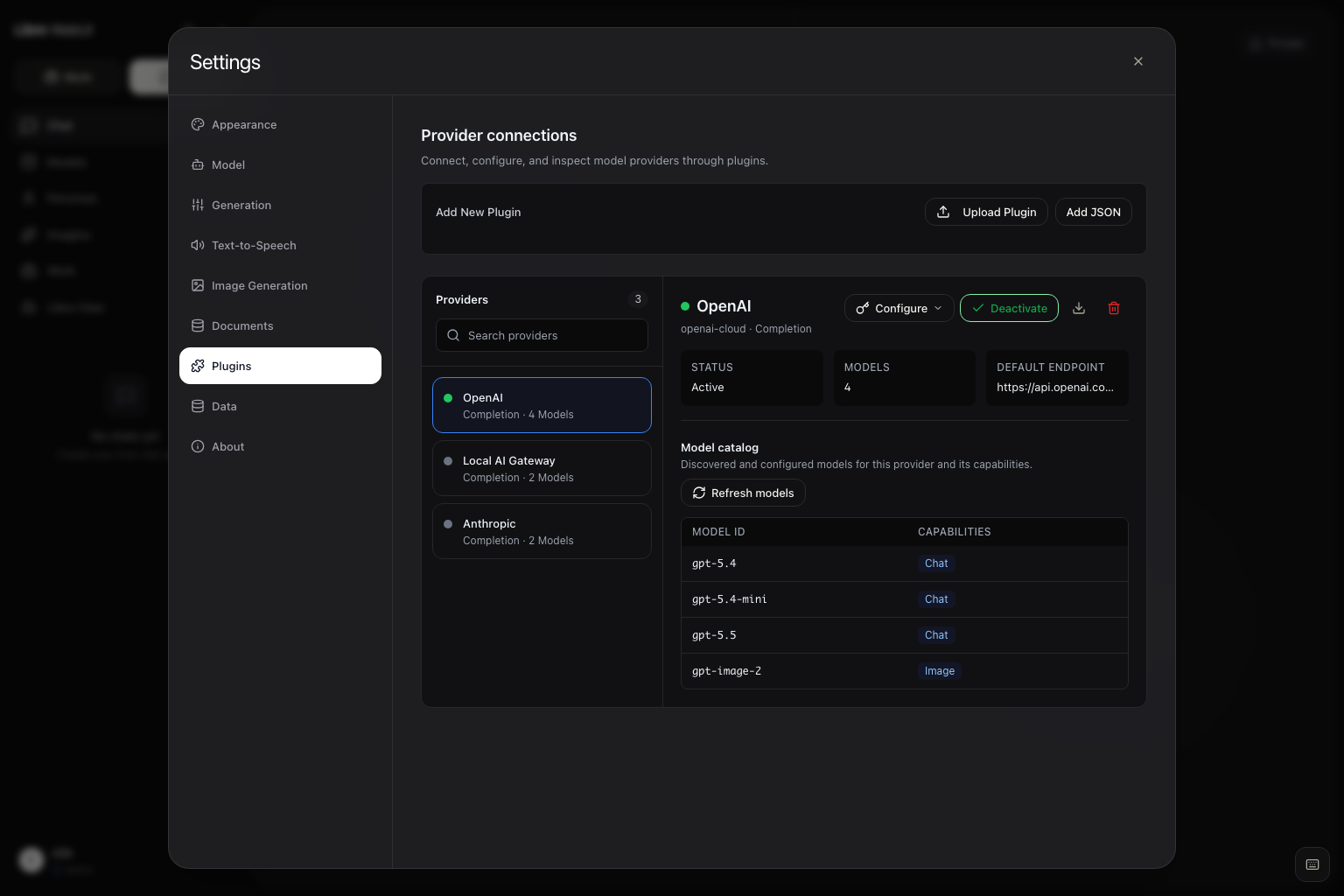This screenshot has width=1344, height=896.
Task: Select the OpenAI provider card
Action: click(542, 405)
